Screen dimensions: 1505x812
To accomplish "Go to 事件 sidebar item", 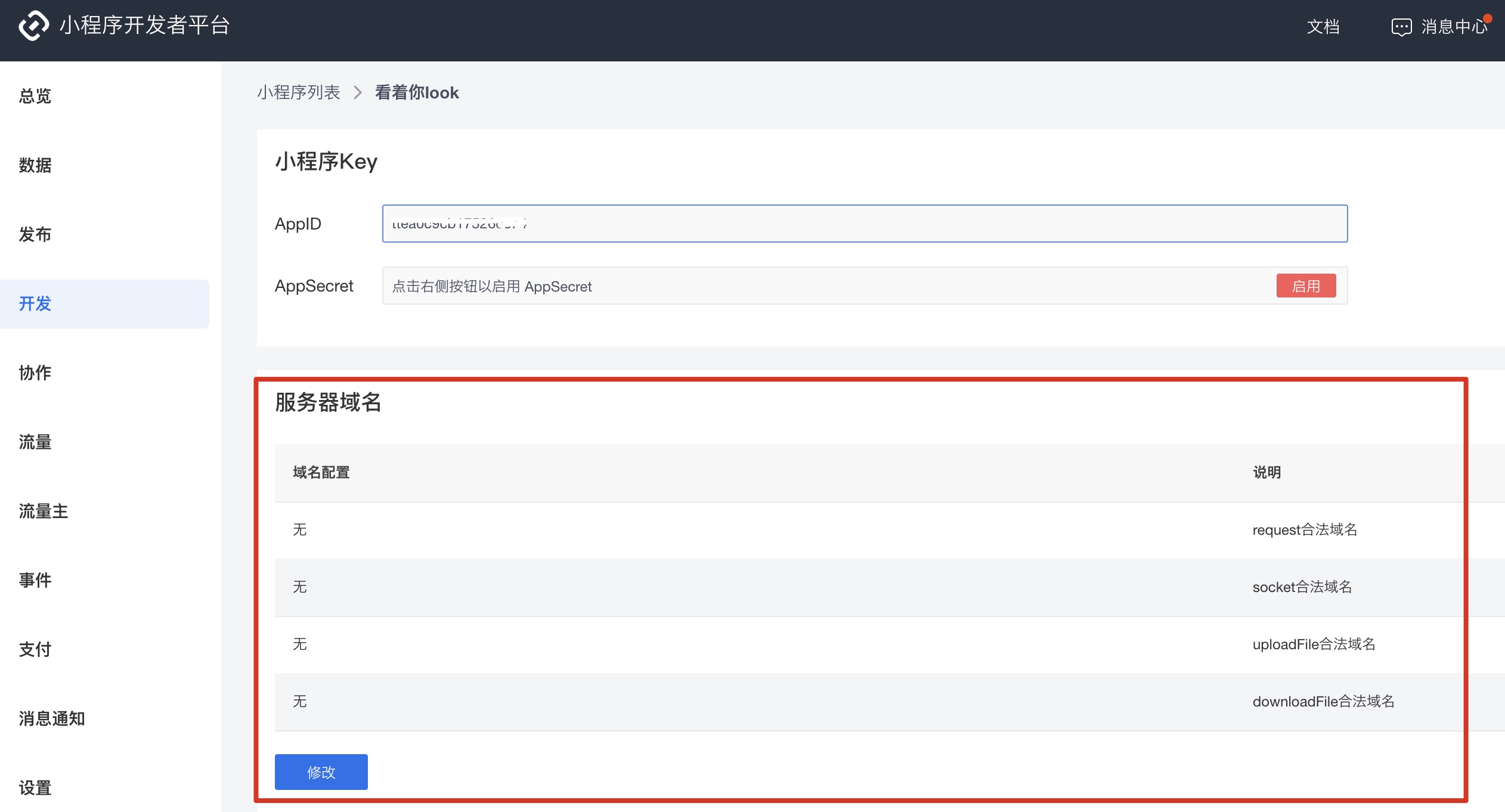I will pos(35,580).
